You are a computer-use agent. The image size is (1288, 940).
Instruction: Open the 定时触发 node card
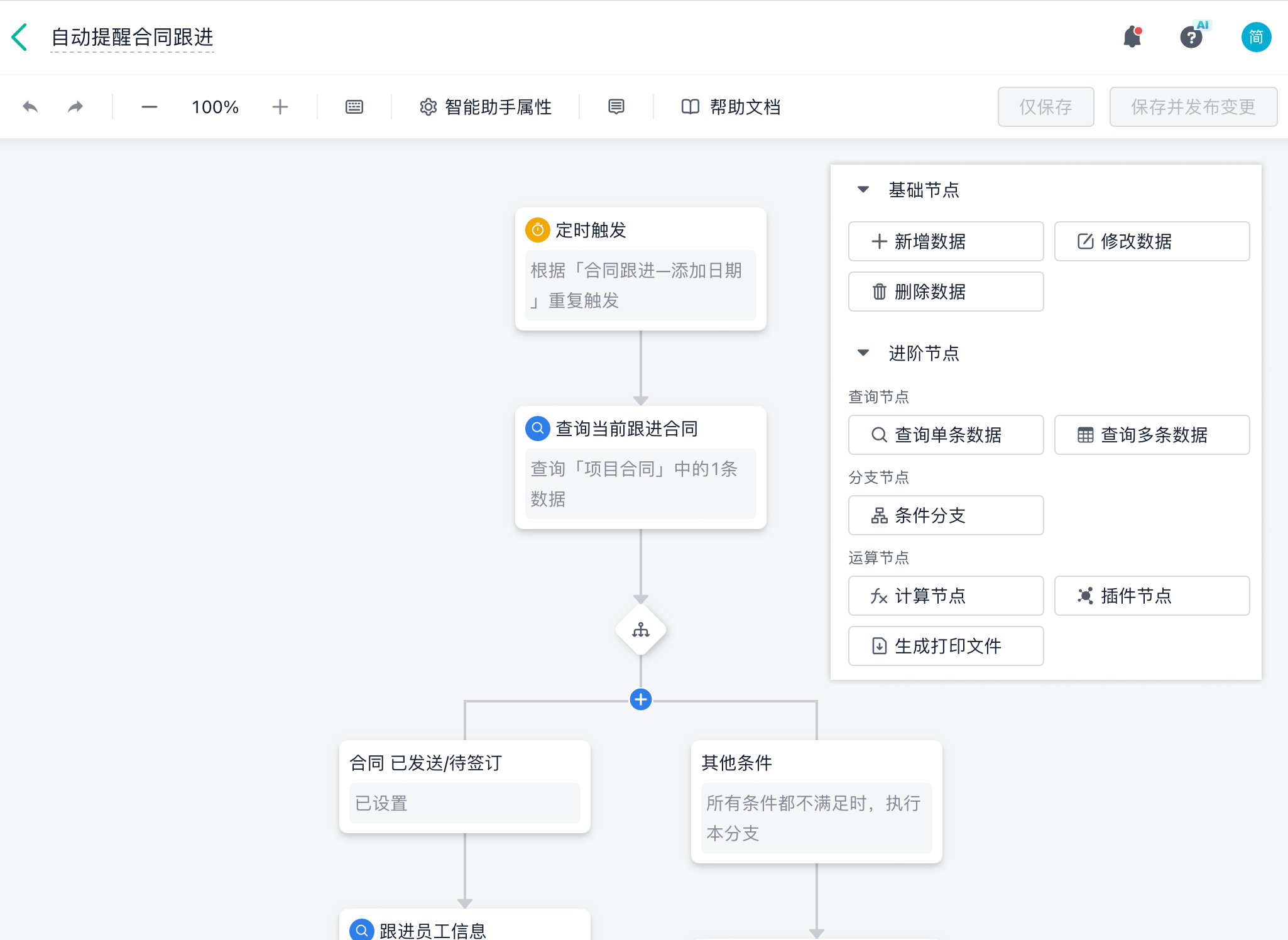pyautogui.click(x=640, y=268)
